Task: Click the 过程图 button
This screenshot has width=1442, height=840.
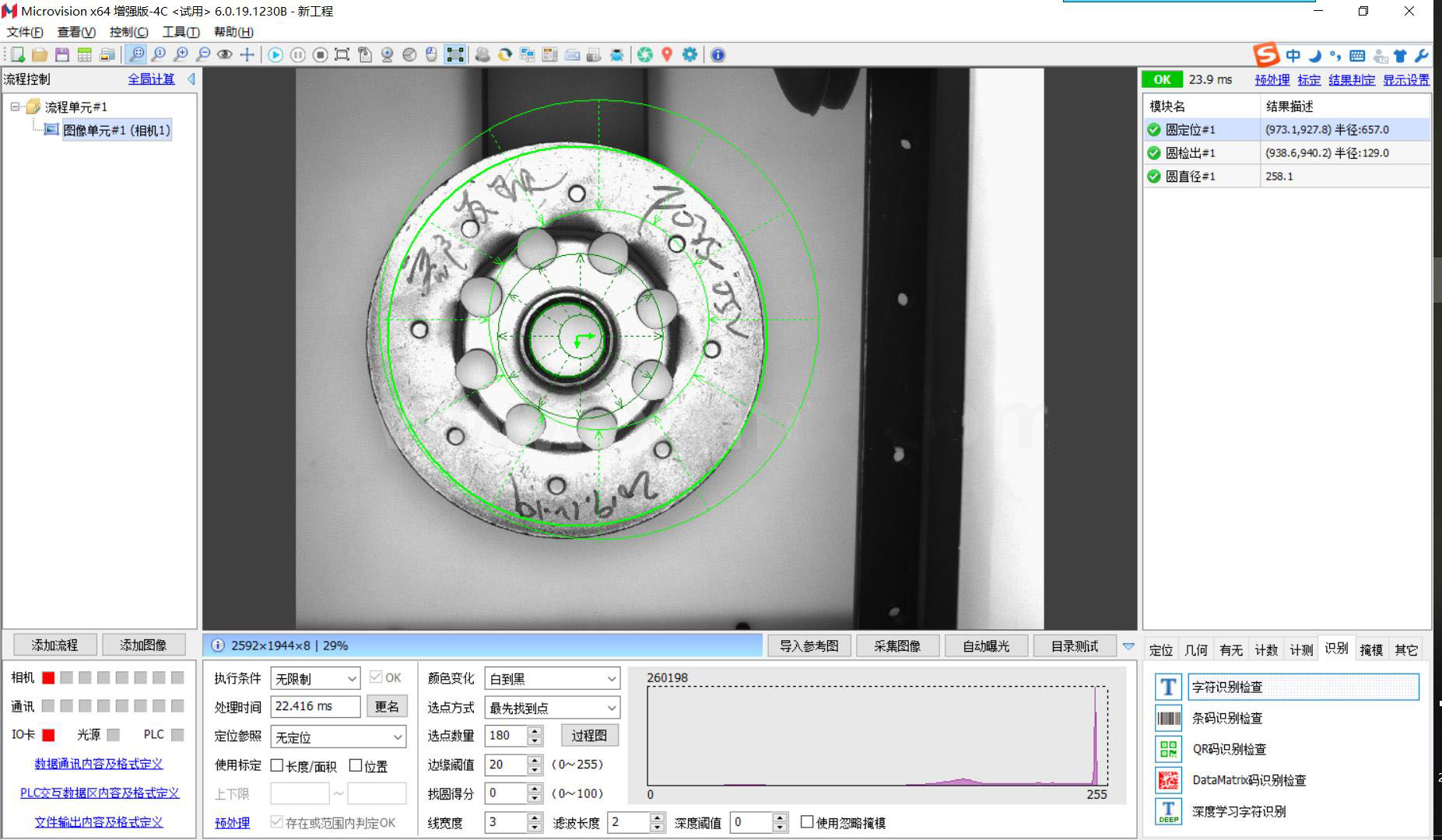Action: (589, 735)
